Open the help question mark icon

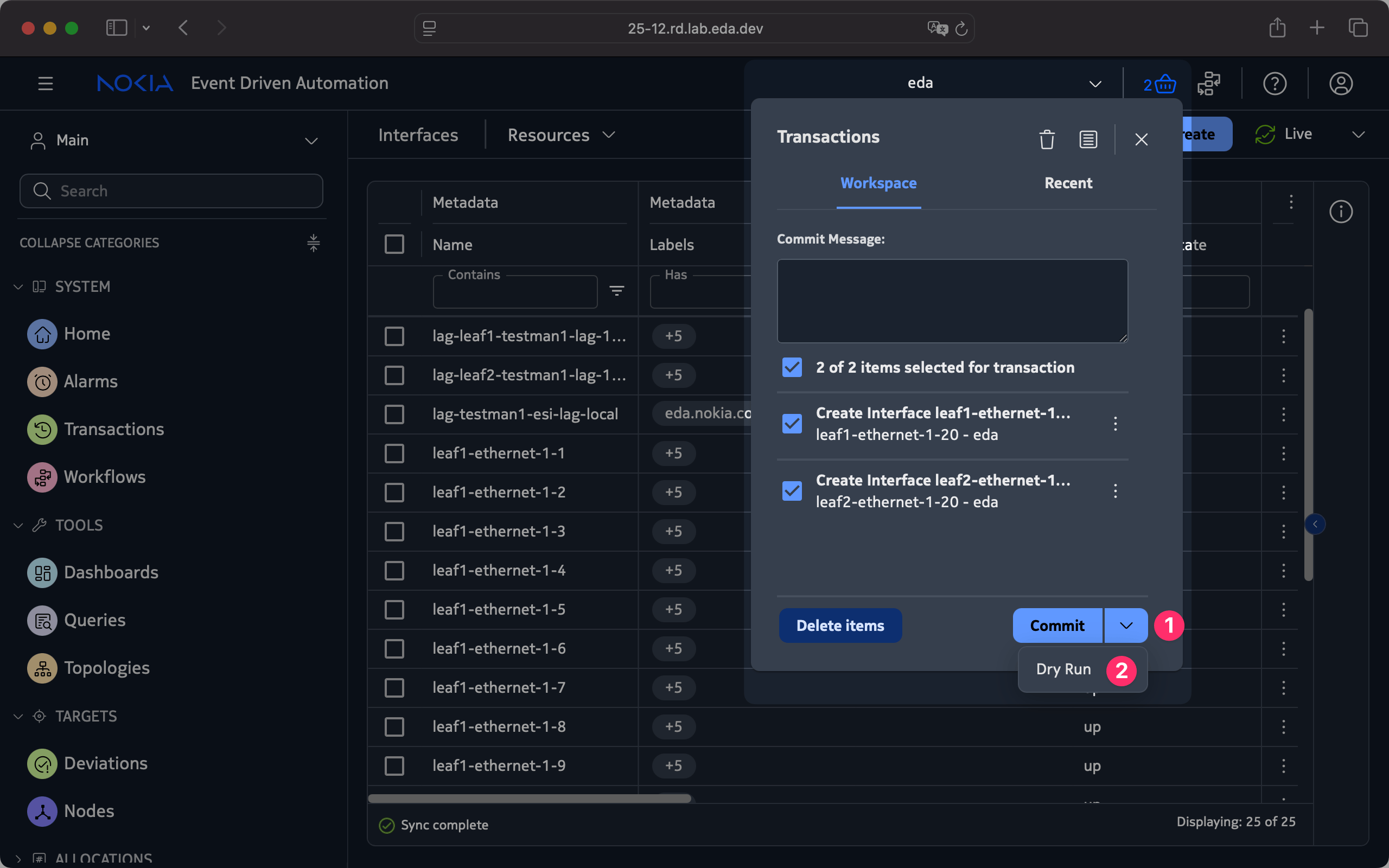(x=1274, y=84)
